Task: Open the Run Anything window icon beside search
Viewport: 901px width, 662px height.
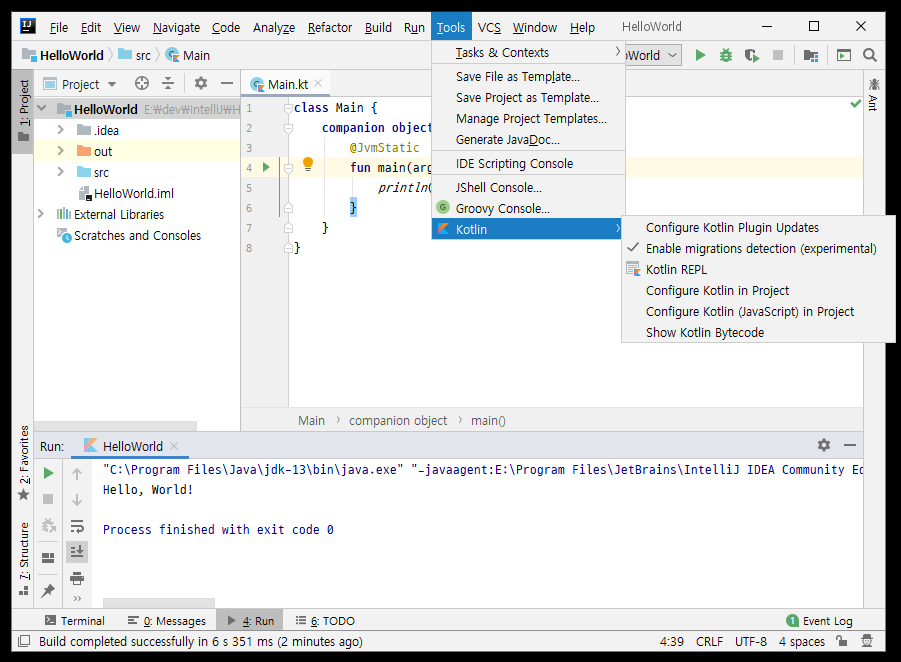Action: (x=844, y=55)
